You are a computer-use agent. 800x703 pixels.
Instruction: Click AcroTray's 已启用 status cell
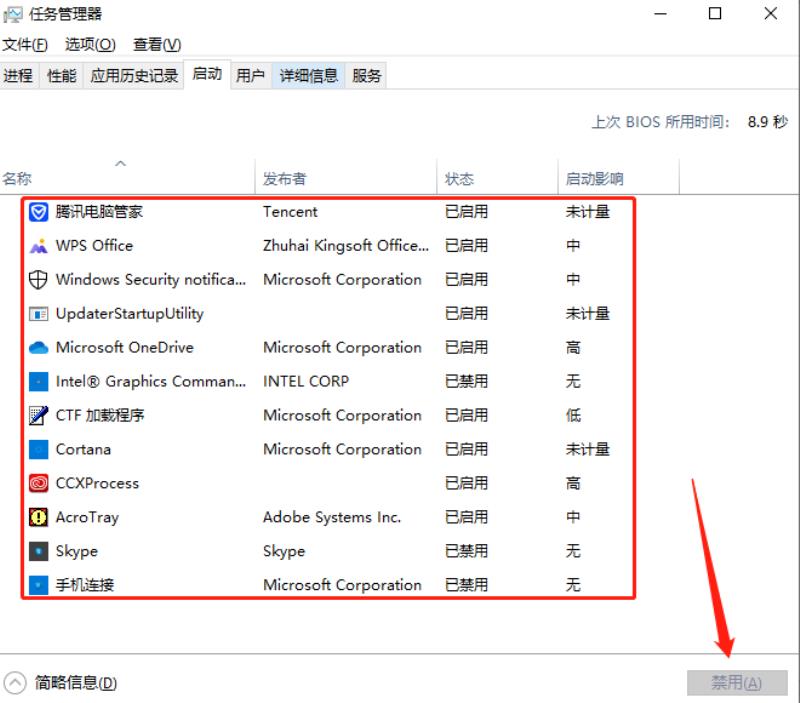(x=466, y=517)
